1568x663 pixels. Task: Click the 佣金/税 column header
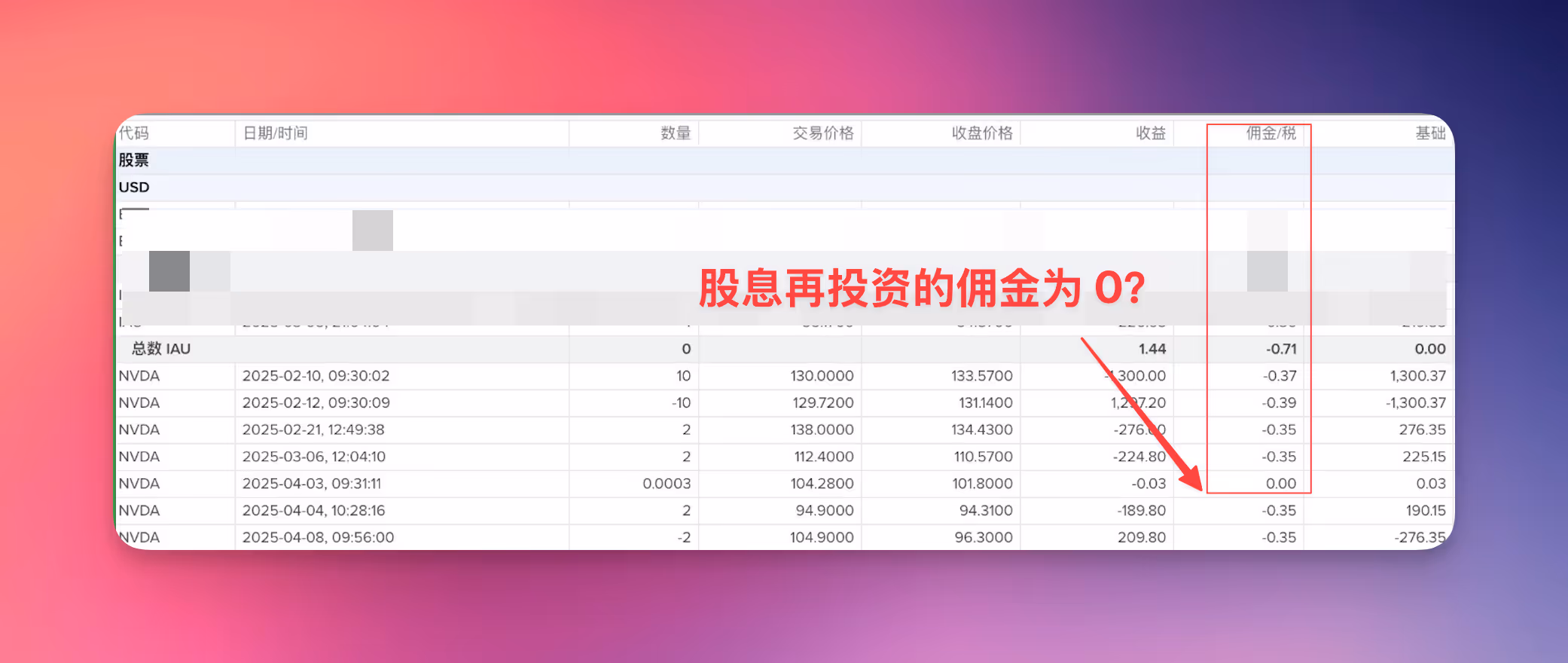(1271, 133)
